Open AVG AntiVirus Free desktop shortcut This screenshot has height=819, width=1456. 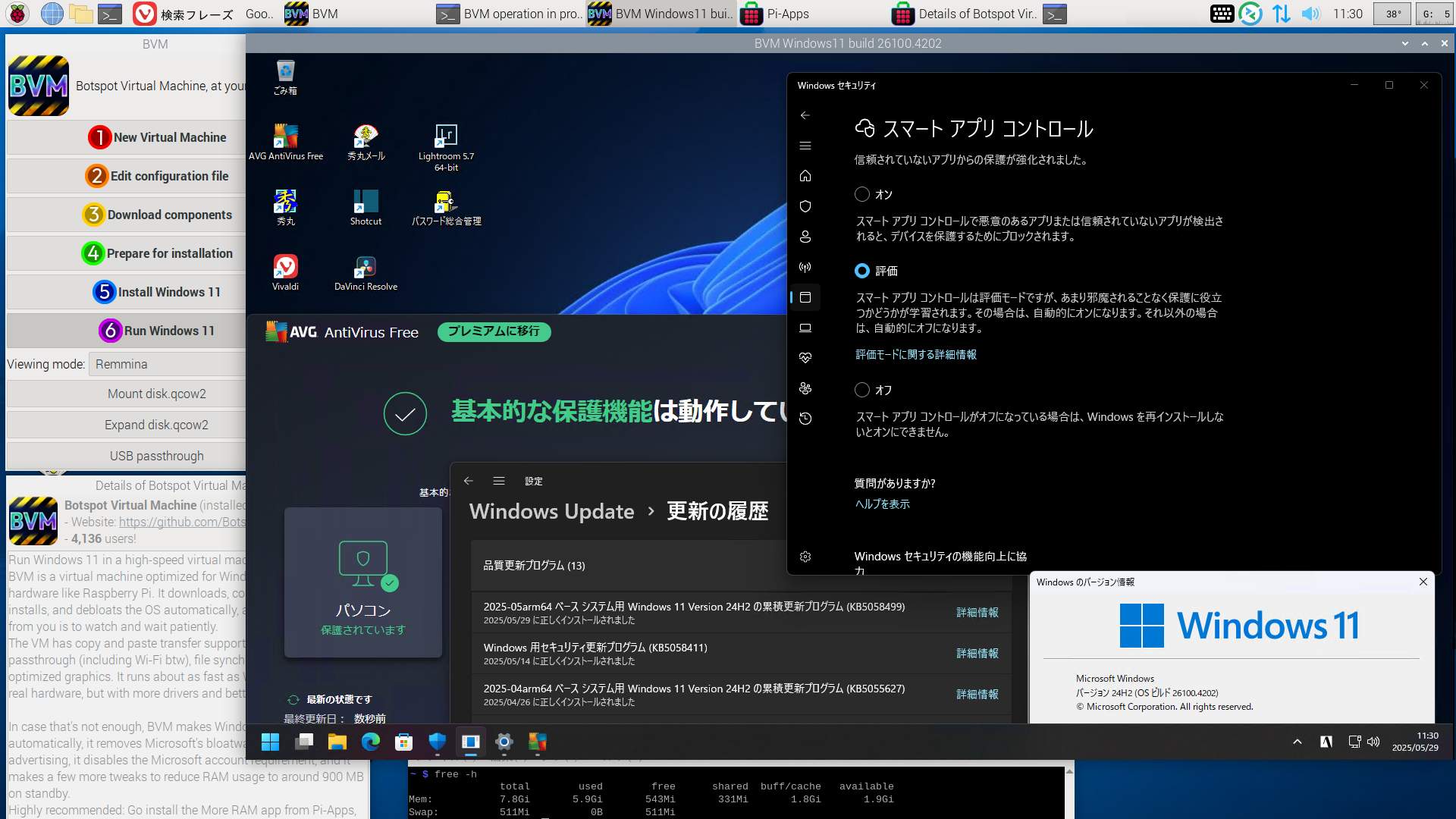click(x=286, y=142)
